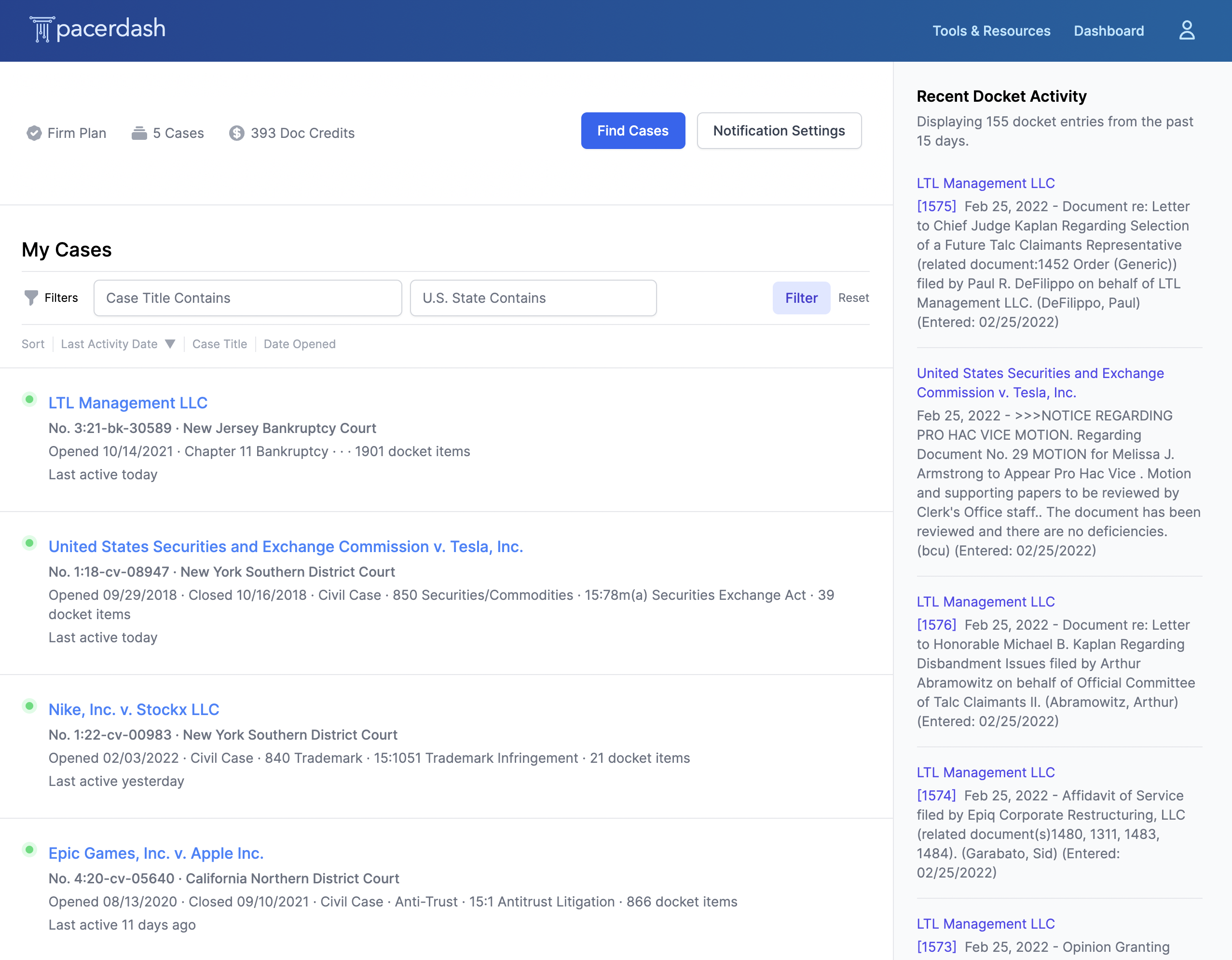
Task: Open the Nike, Inc. v. Stockx LLC case
Action: [134, 710]
